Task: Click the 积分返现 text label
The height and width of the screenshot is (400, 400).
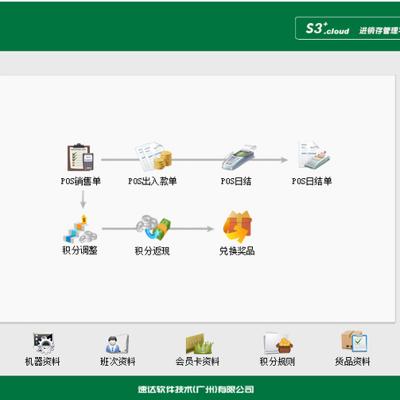Action: pos(152,251)
